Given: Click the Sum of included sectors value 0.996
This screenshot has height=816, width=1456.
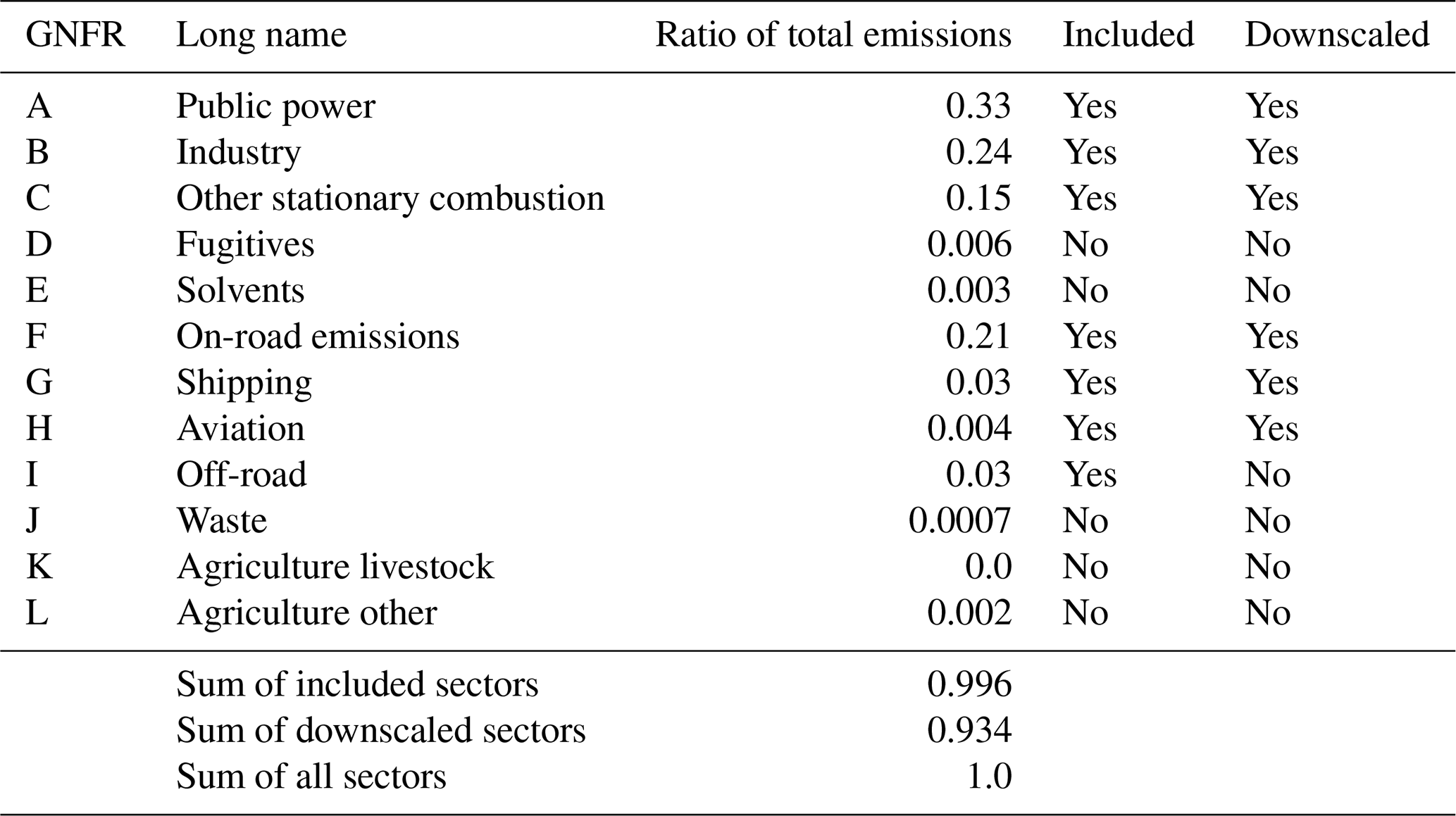Looking at the screenshot, I should pyautogui.click(x=969, y=684).
